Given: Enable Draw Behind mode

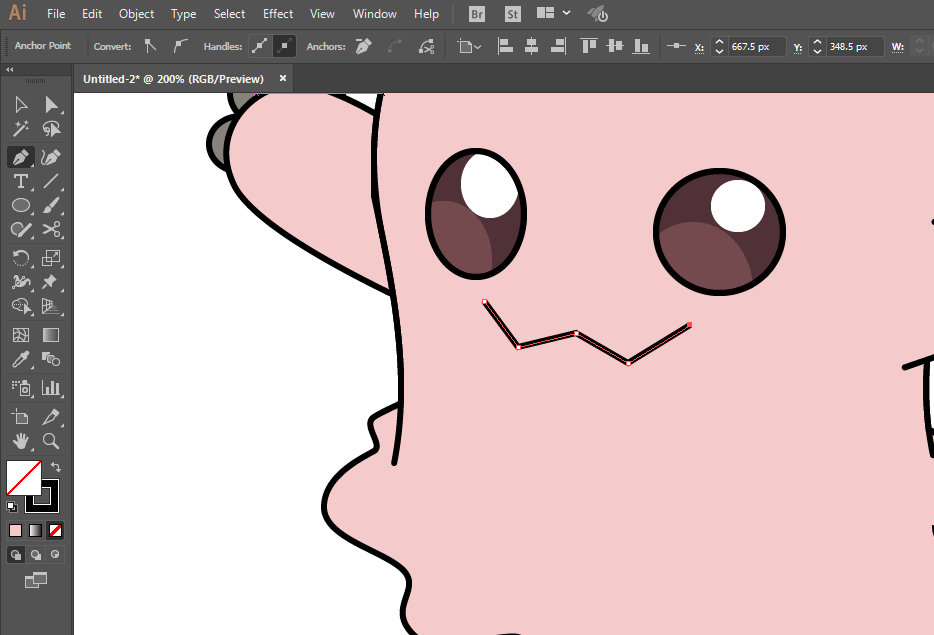Looking at the screenshot, I should 36,555.
